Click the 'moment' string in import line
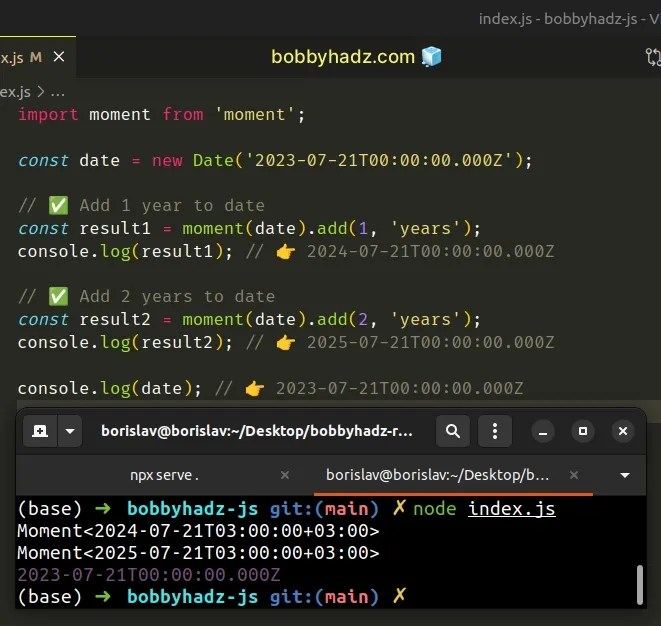The height and width of the screenshot is (626, 661). tap(254, 114)
